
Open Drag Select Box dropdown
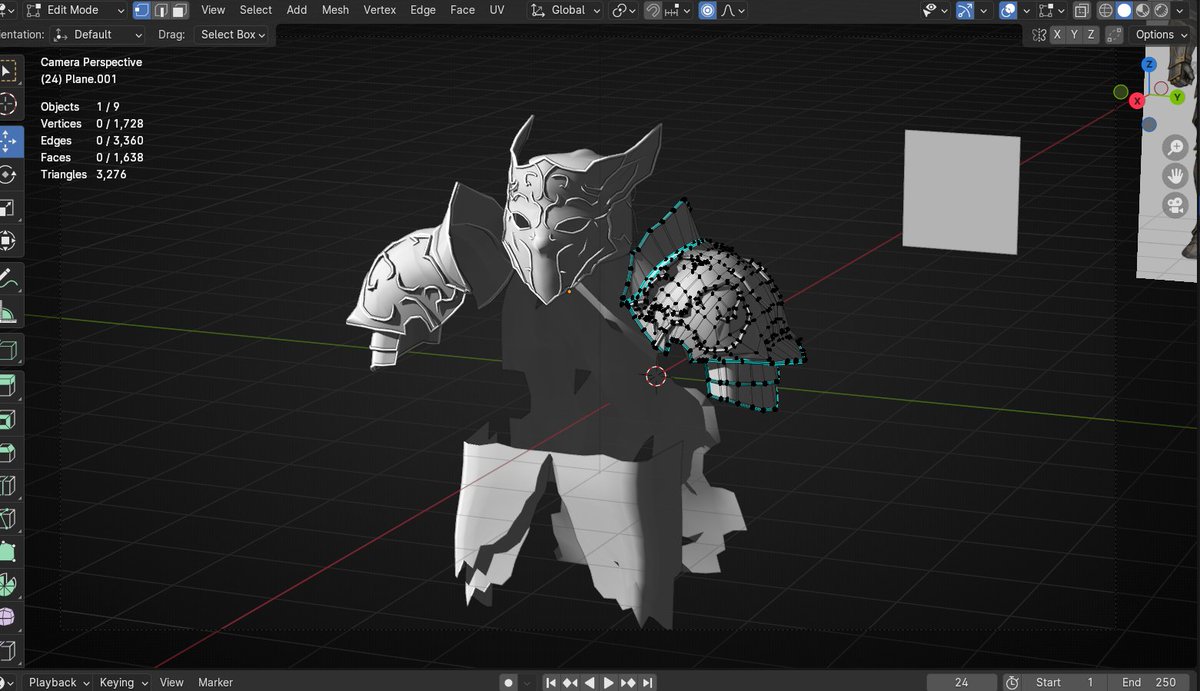tap(233, 34)
